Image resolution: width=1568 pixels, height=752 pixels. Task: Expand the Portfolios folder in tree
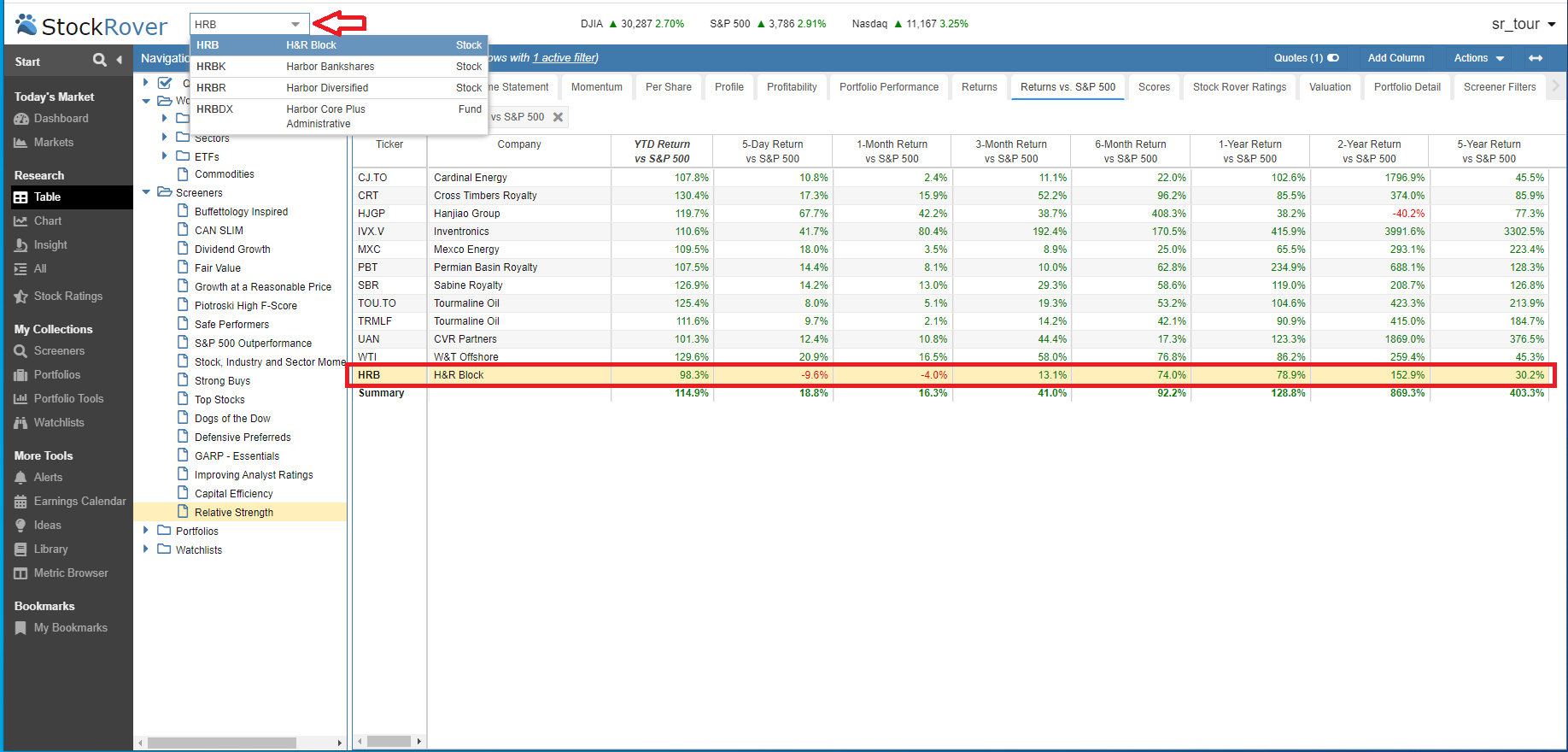pos(146,531)
